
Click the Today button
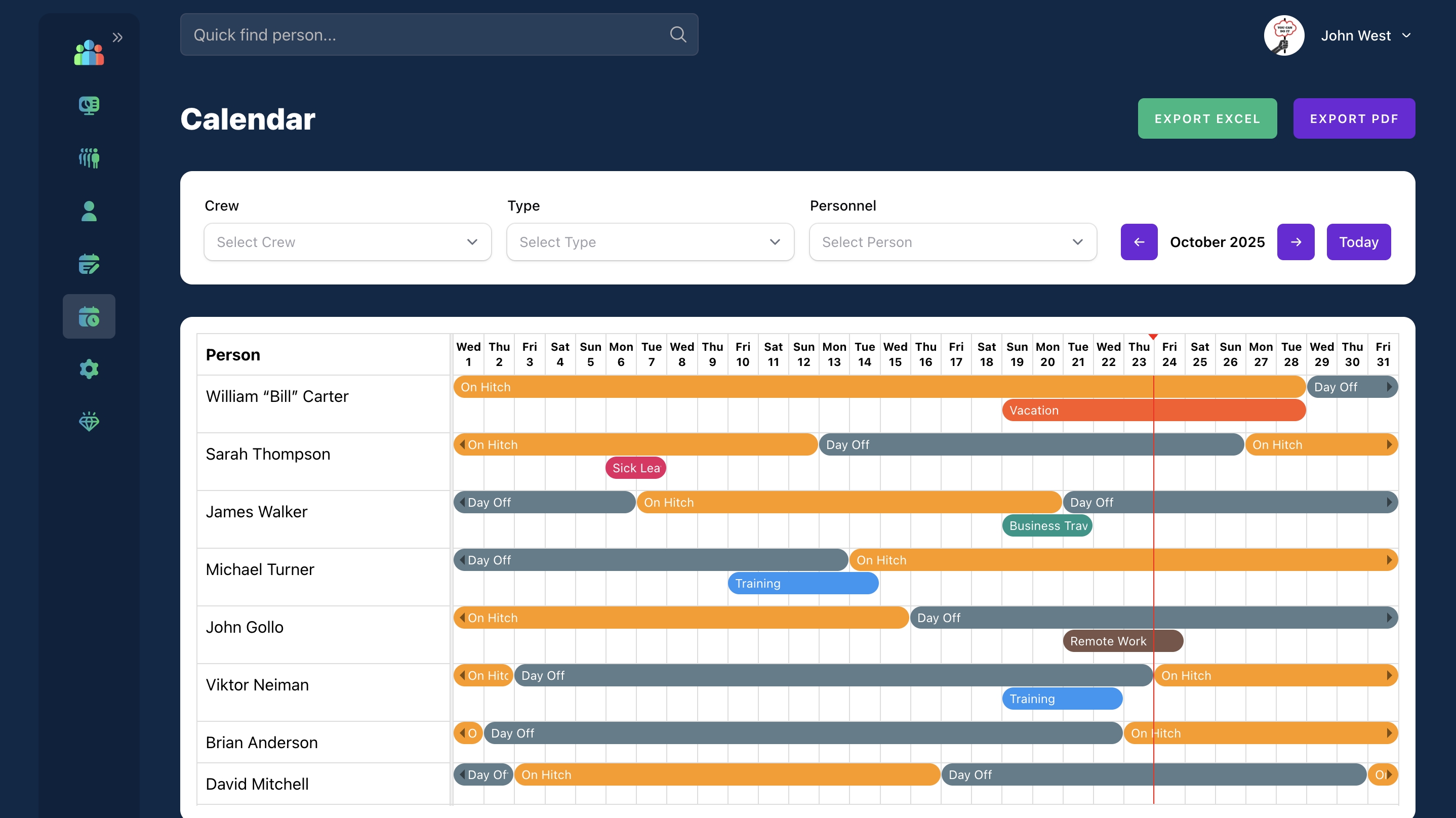(x=1358, y=242)
